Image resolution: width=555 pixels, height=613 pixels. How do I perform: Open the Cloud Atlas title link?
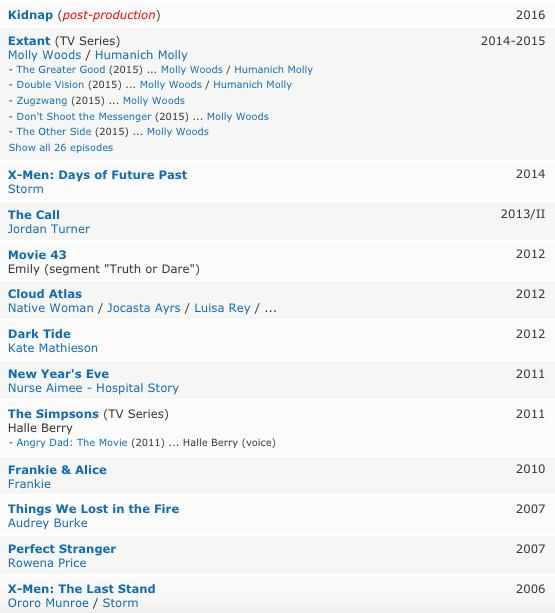tap(45, 294)
